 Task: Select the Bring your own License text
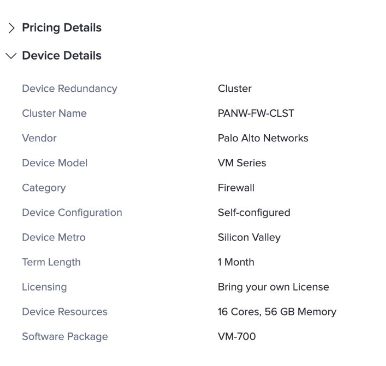pyautogui.click(x=273, y=287)
